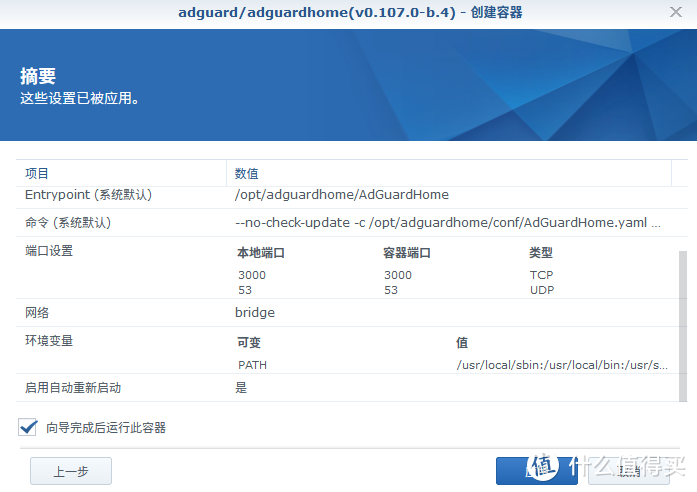
Task: Click the 摘要 heading
Action: pos(38,76)
